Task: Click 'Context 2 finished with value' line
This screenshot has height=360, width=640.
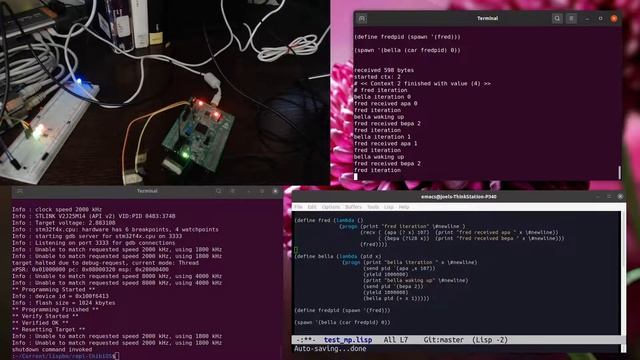Action: [422, 83]
